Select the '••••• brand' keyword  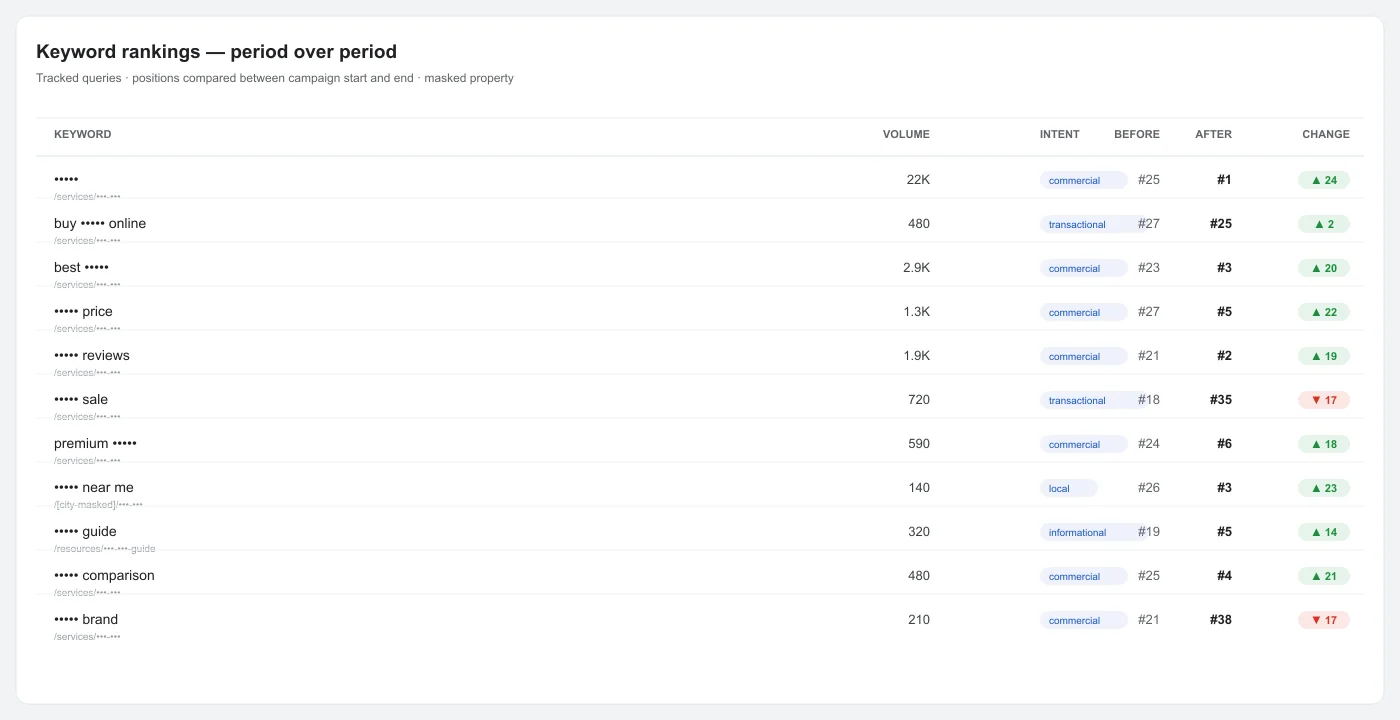pos(86,620)
